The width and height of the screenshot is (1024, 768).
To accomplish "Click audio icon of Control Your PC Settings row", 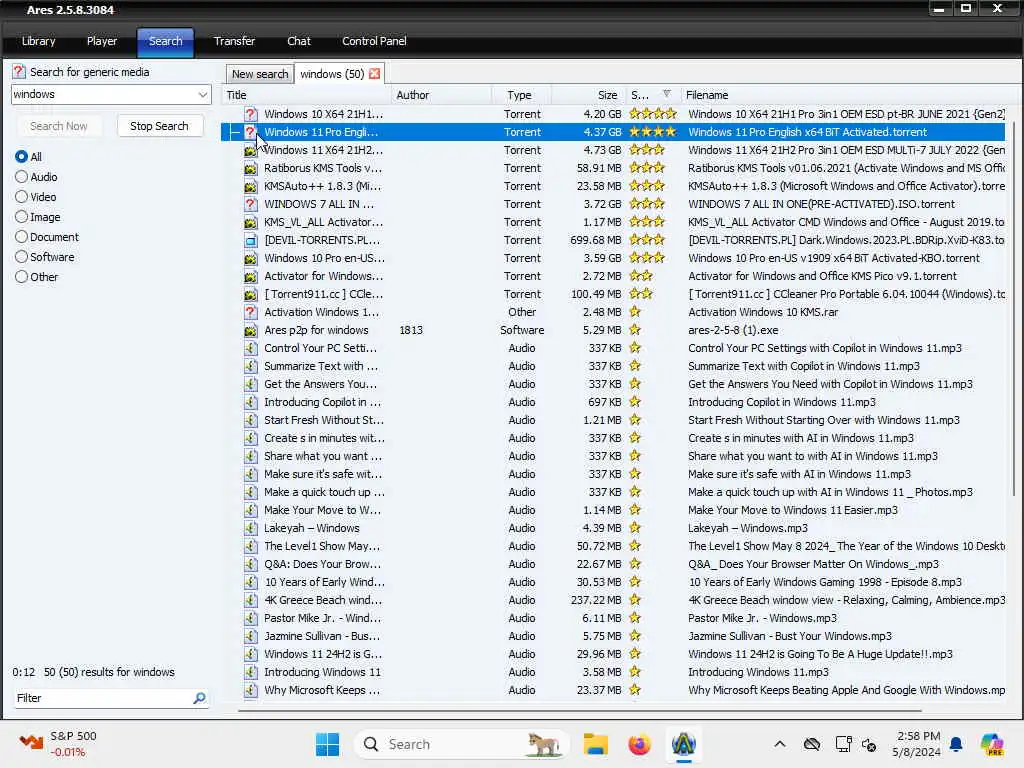I will pos(250,348).
